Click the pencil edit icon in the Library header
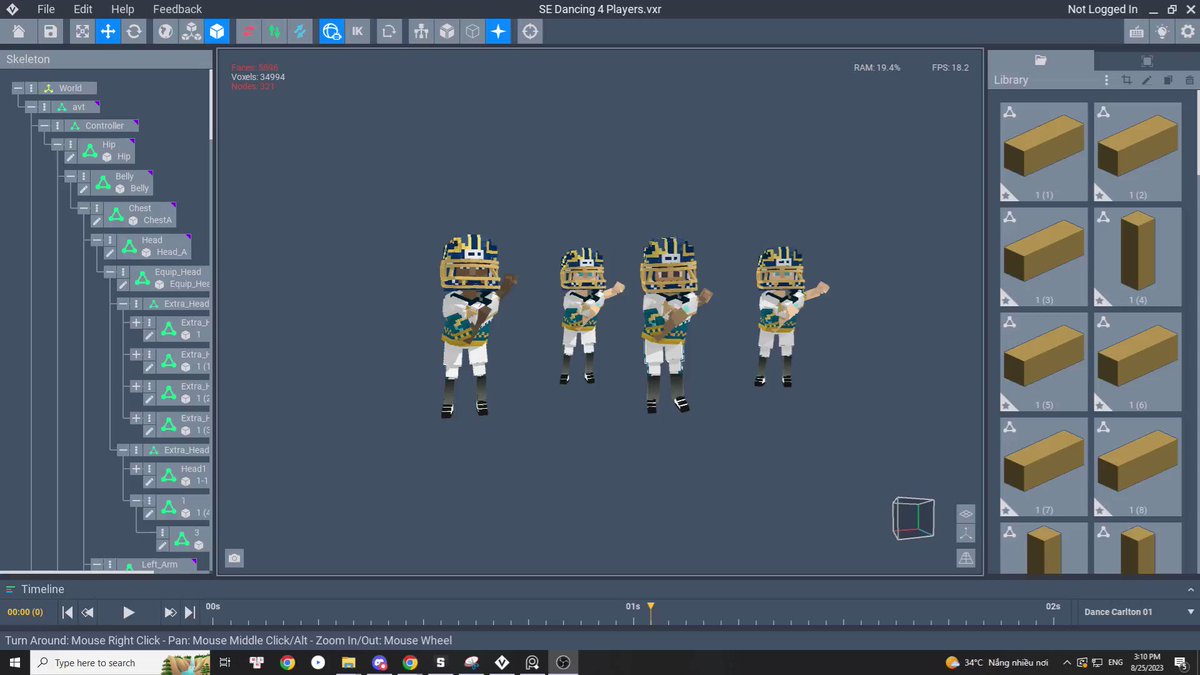Screen dimensions: 1200x675 (x=1147, y=80)
